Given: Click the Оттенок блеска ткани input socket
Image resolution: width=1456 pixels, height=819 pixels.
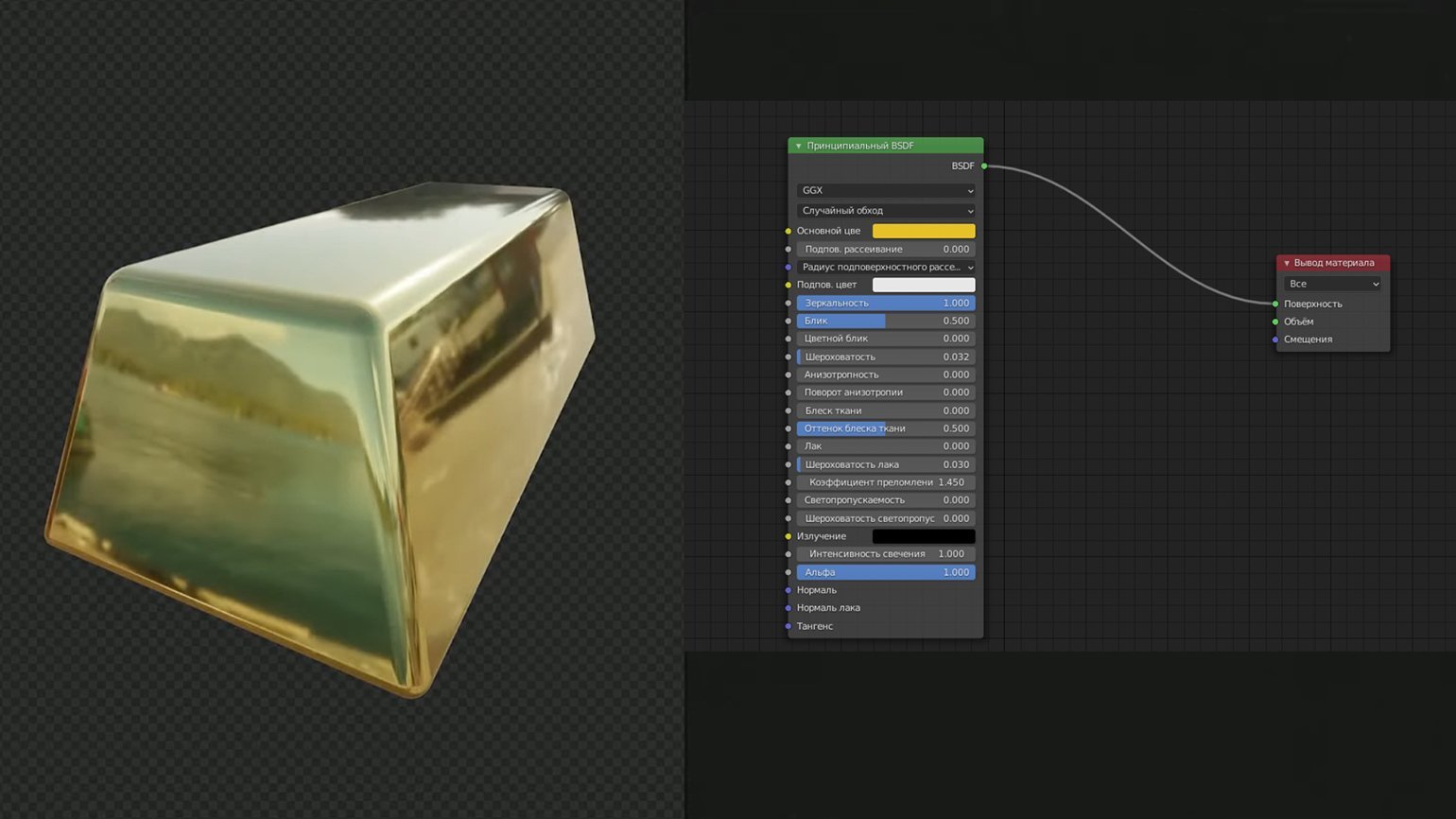Looking at the screenshot, I should 789,428.
